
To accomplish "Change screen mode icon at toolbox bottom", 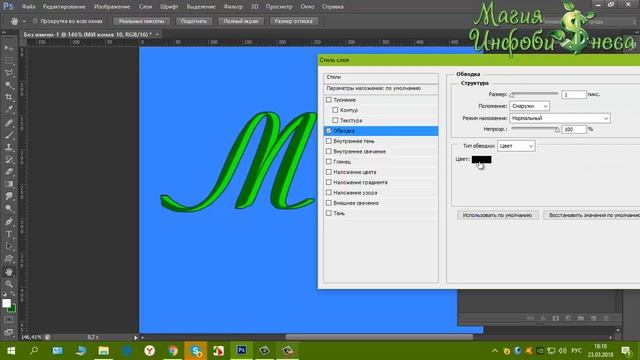I will click(9, 332).
